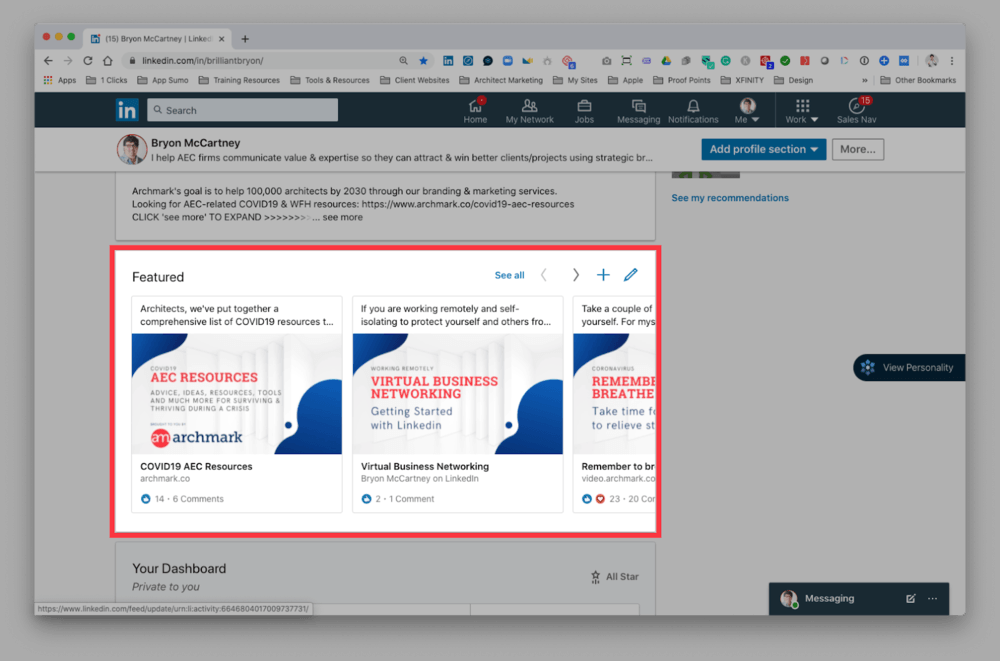Screen dimensions: 1000x661
Task: Expand hidden bookmarks with the double chevron
Action: click(x=864, y=80)
